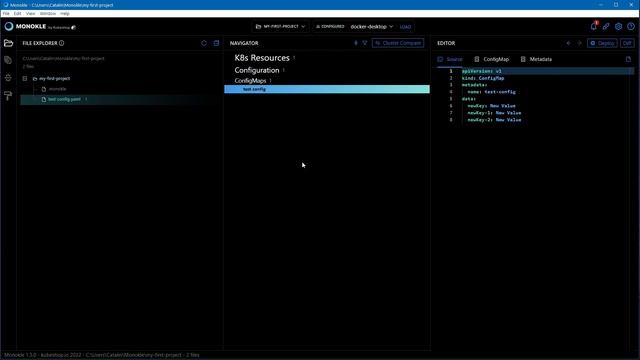Open the my-first-project project dropdown
Screen dimensions: 640x360
point(280,27)
